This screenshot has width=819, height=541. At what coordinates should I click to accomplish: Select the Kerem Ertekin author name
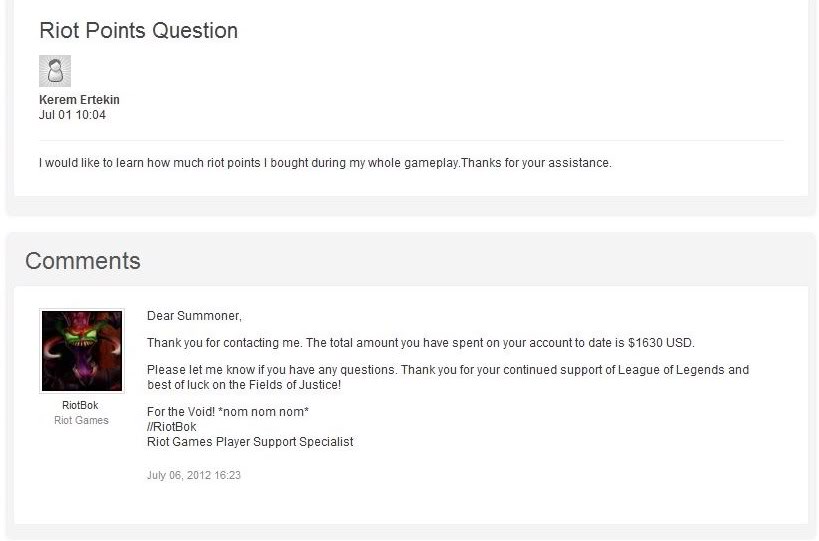(79, 100)
